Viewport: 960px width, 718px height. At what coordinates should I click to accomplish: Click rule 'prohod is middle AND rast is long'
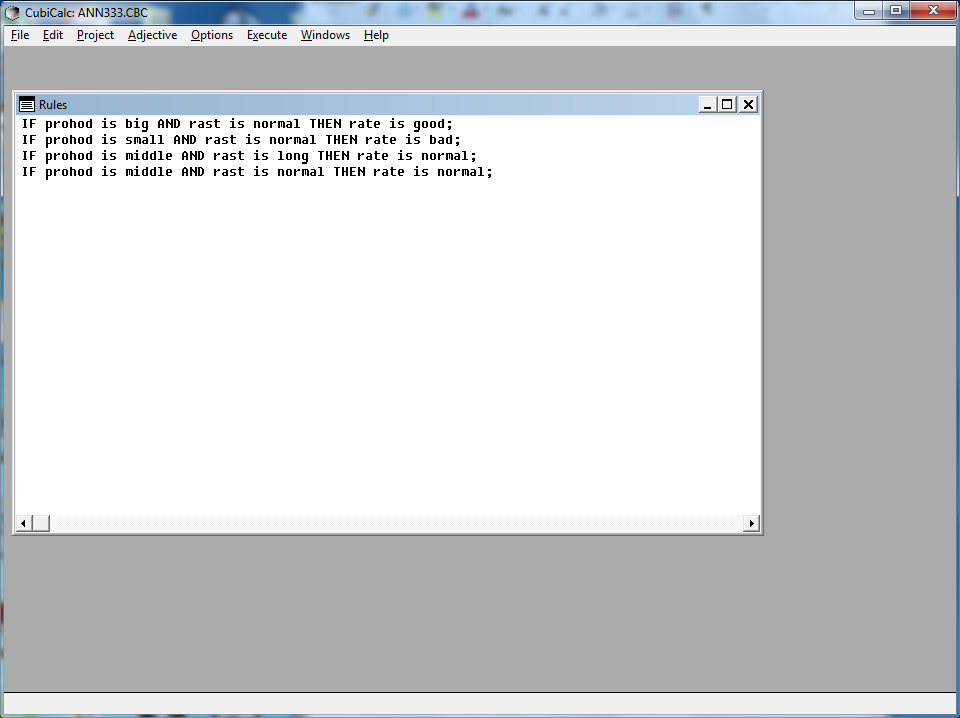point(249,155)
